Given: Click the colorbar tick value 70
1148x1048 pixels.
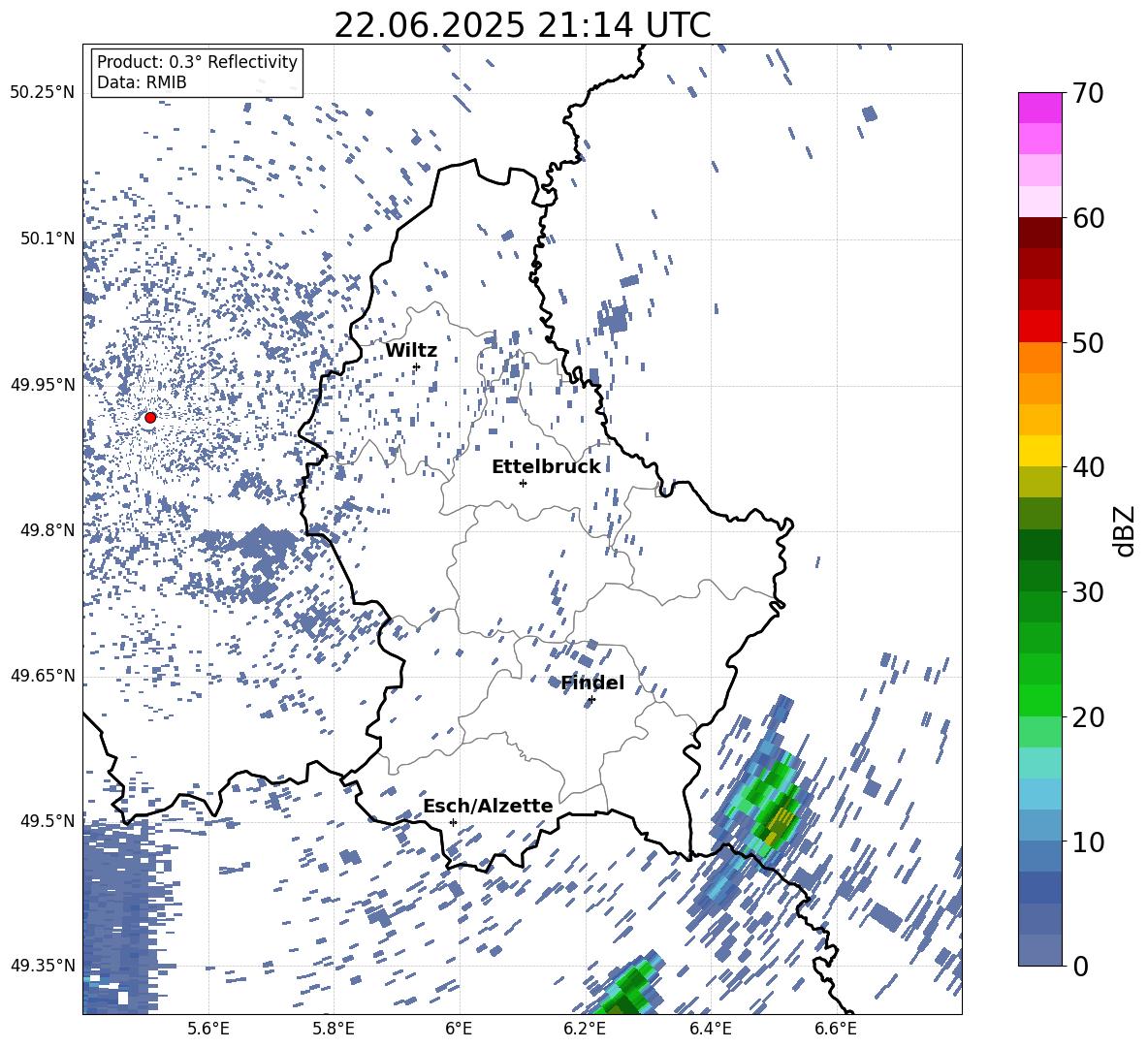Looking at the screenshot, I should [1088, 93].
